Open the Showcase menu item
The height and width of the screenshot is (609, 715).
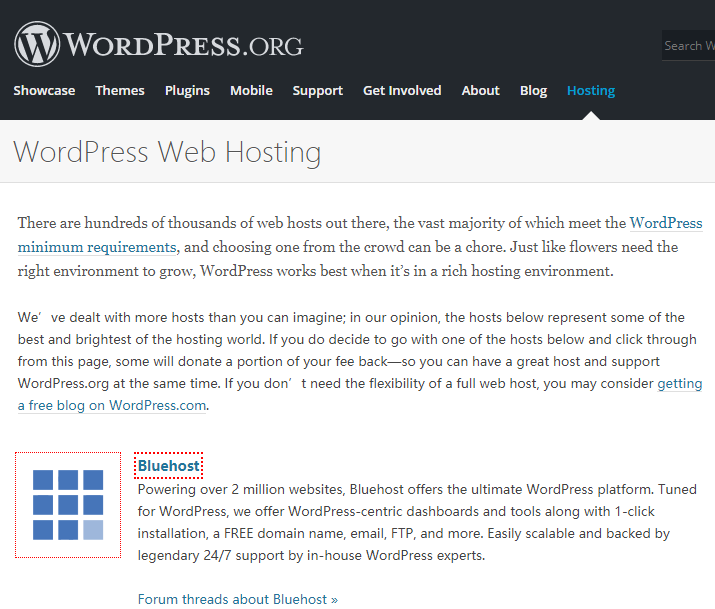point(44,90)
